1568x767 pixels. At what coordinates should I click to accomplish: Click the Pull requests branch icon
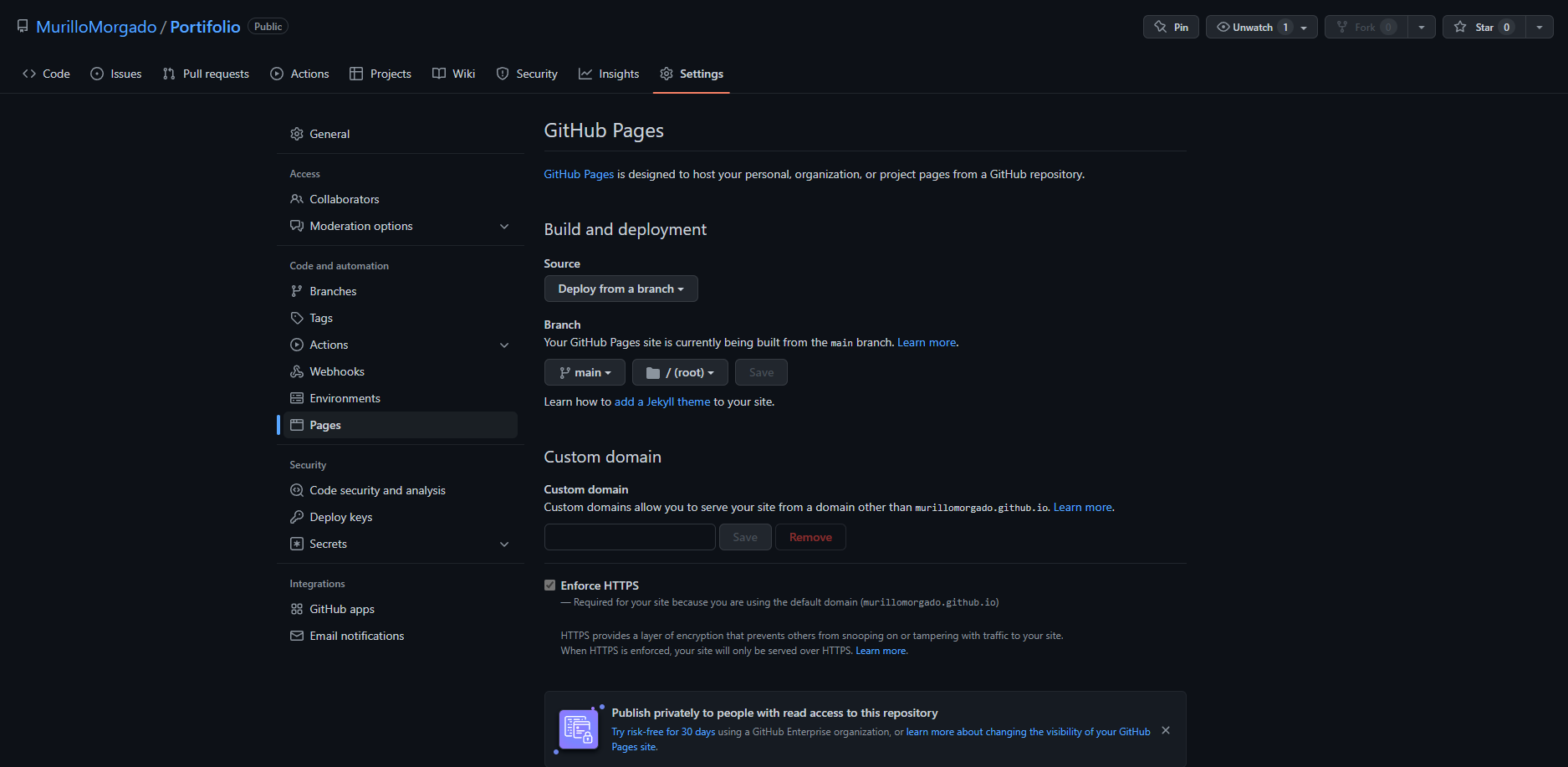pyautogui.click(x=169, y=74)
